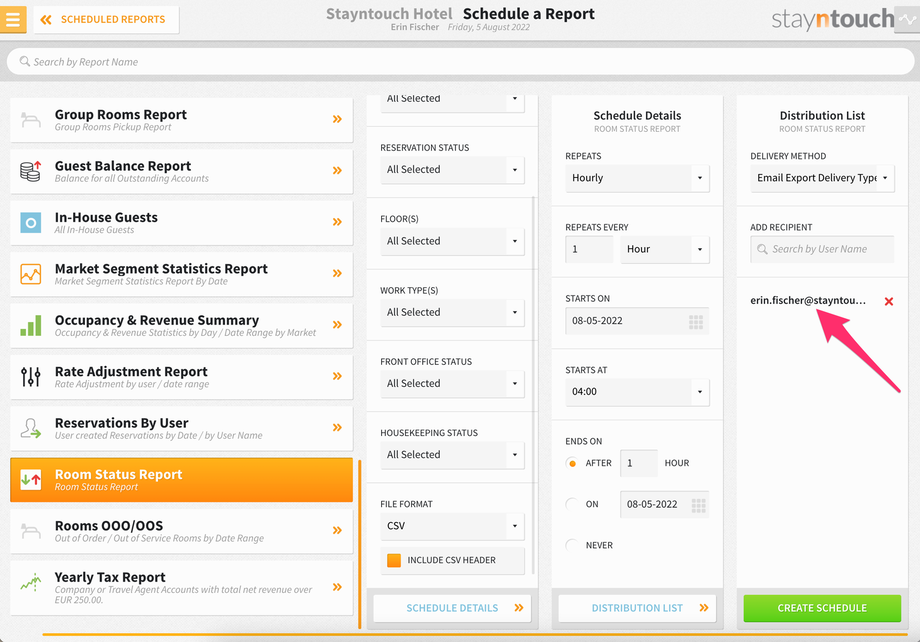Viewport: 920px width, 642px height.
Task: Open the Repeats Hourly dropdown
Action: (x=637, y=178)
